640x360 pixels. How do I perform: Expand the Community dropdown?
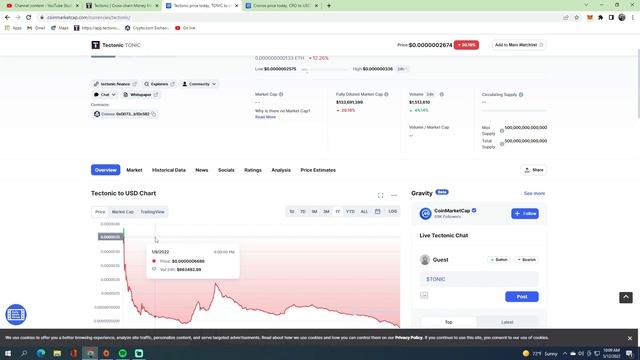click(199, 84)
